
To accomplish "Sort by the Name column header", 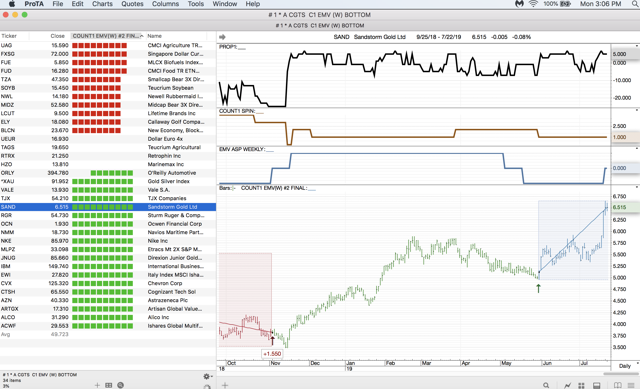I will pyautogui.click(x=155, y=36).
